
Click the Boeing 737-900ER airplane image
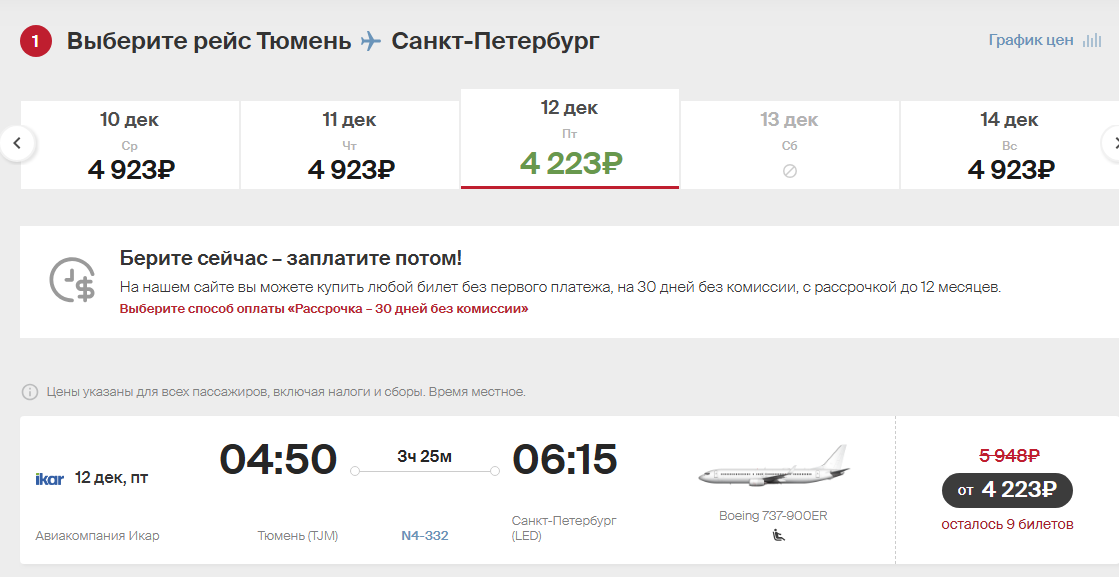click(x=774, y=467)
